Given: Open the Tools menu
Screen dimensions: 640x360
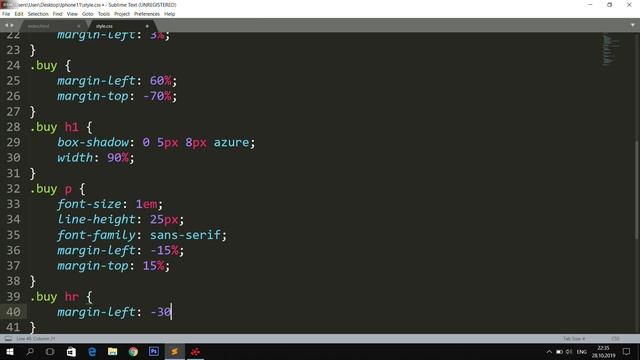Looking at the screenshot, I should [104, 14].
